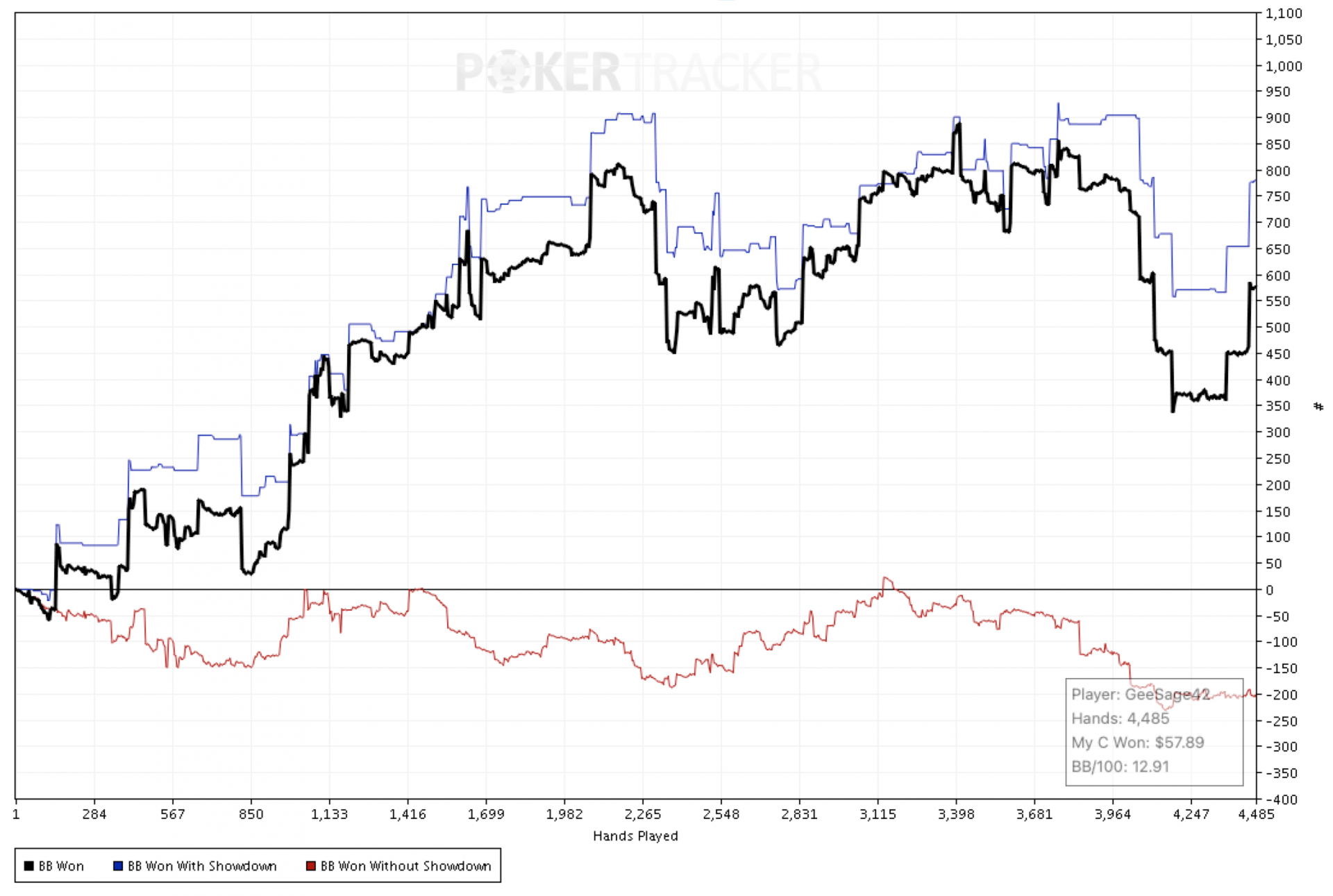
Task: Select 'BB Won Without Showdown' legend label
Action: [x=405, y=866]
